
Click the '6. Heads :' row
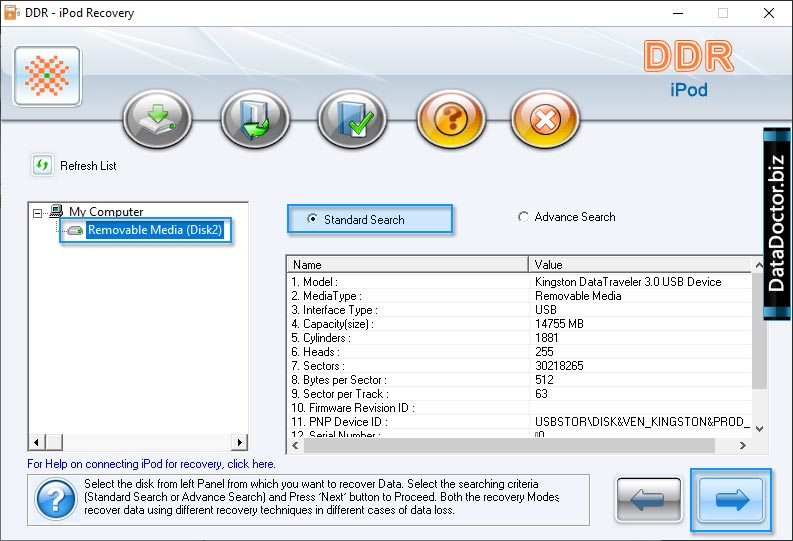(x=519, y=352)
